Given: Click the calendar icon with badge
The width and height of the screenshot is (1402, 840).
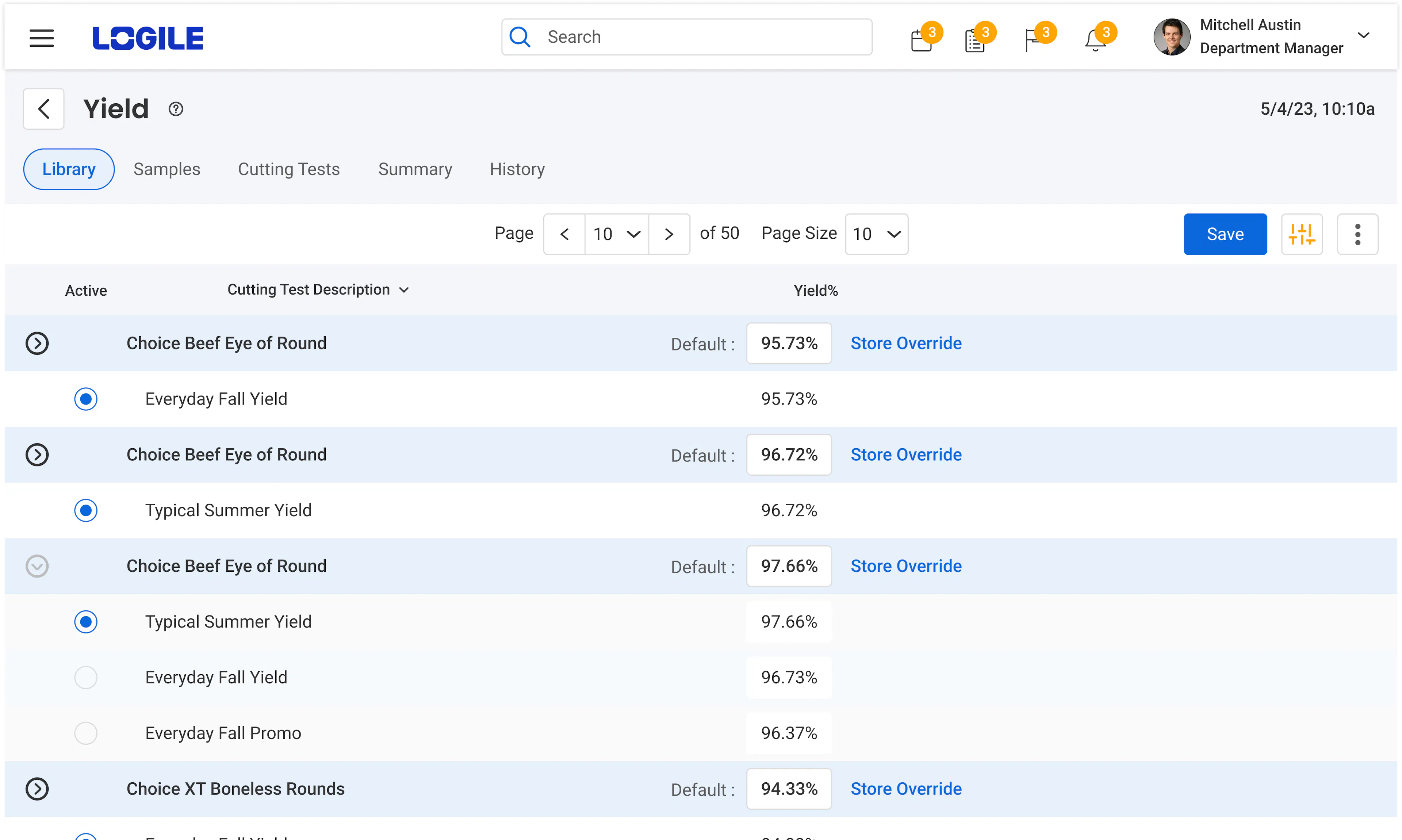Looking at the screenshot, I should 922,40.
